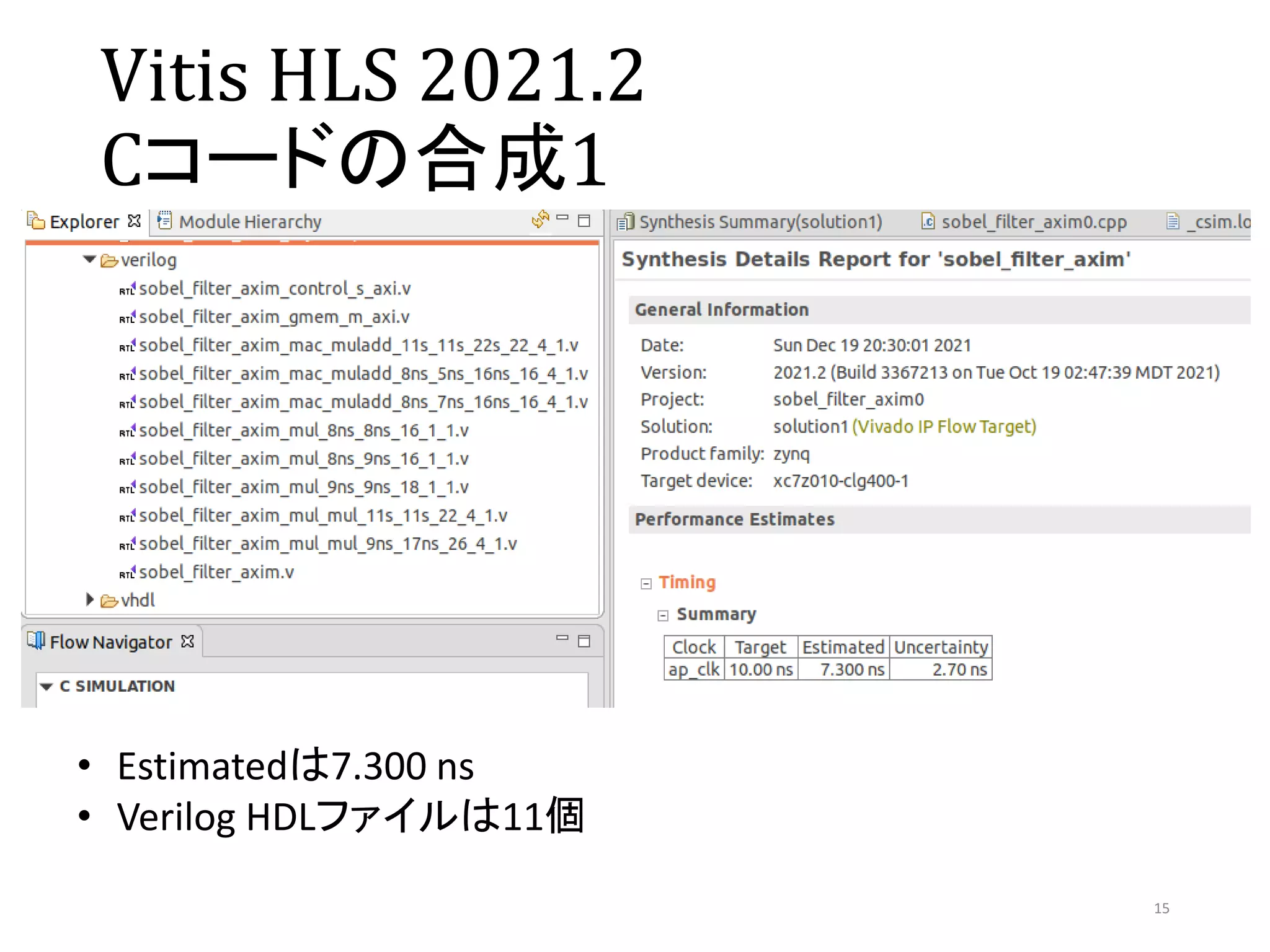Select the verilog folder icon
The height and width of the screenshot is (952, 1270).
click(109, 261)
